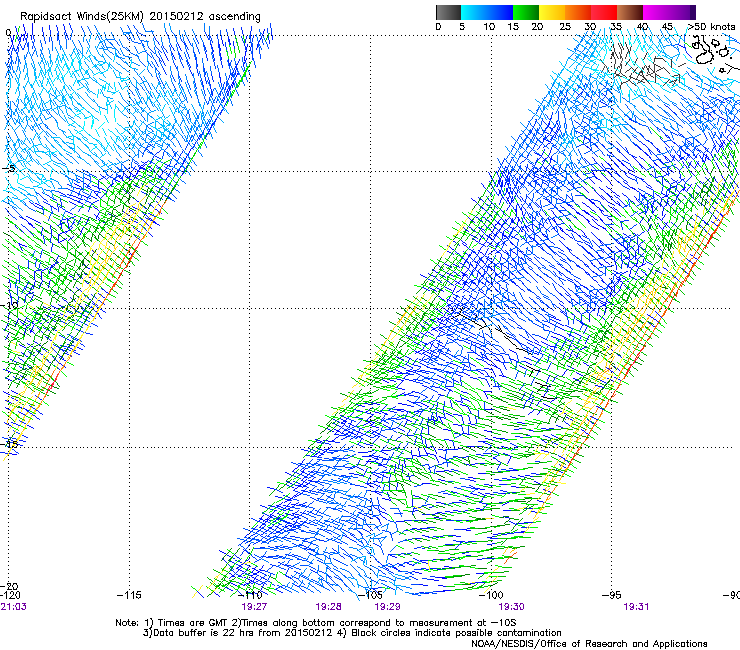Image resolution: width=740 pixels, height=650 pixels.
Task: Click the '45' legend scale label
Action: coord(667,26)
